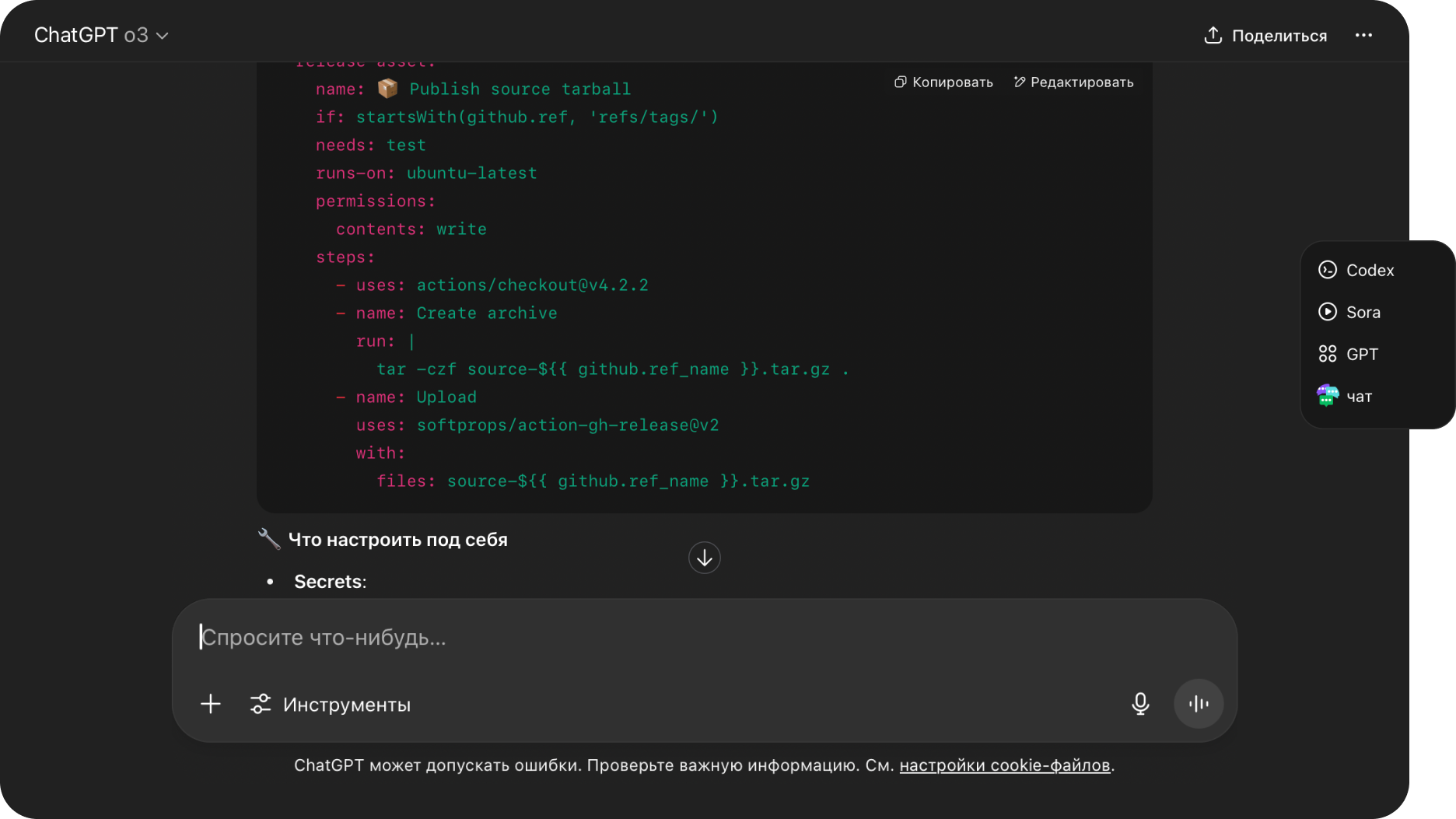Open the настройки cookie-файлов link
This screenshot has height=819, width=1456.
1004,765
